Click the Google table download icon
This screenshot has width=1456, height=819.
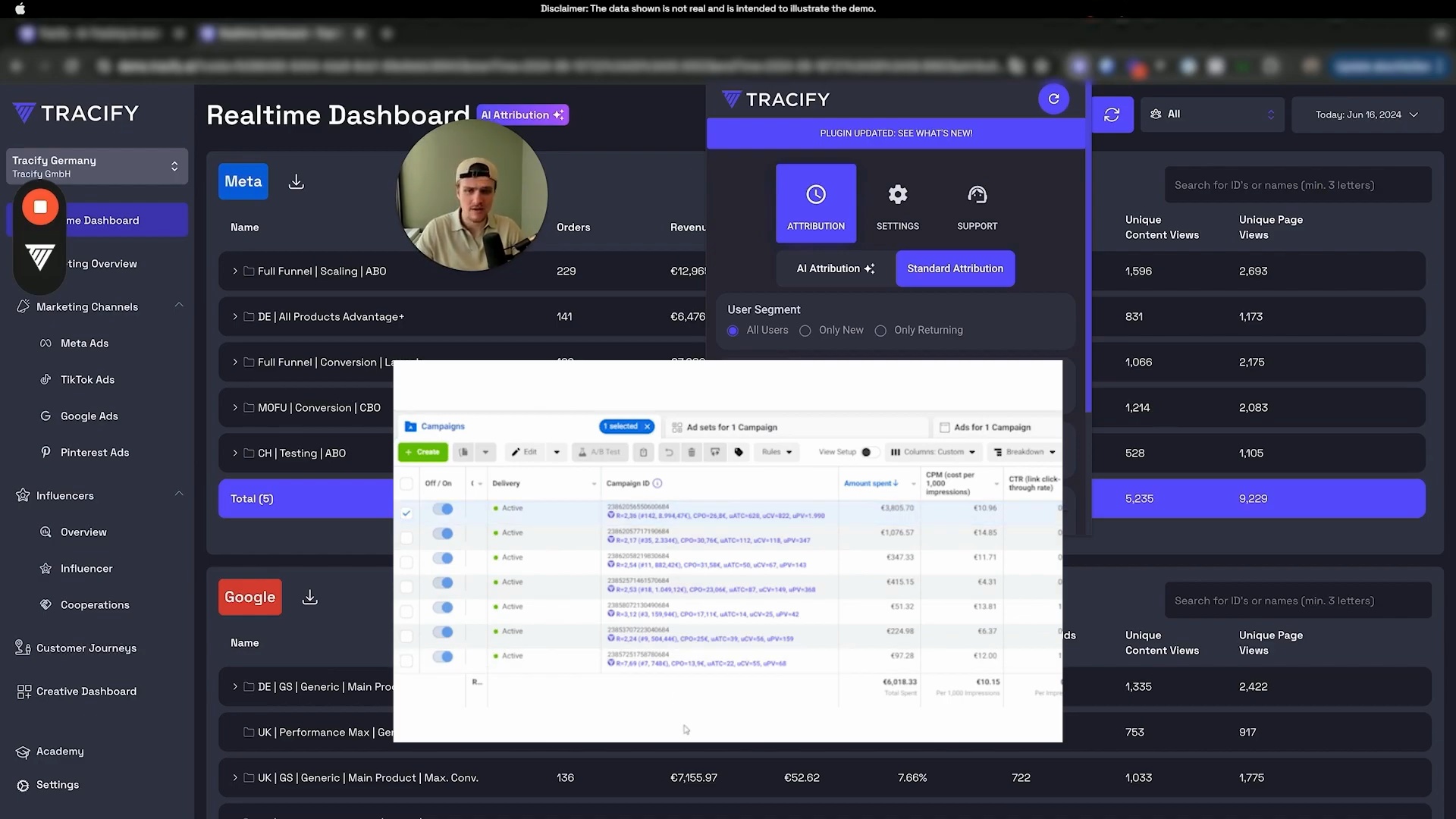309,598
